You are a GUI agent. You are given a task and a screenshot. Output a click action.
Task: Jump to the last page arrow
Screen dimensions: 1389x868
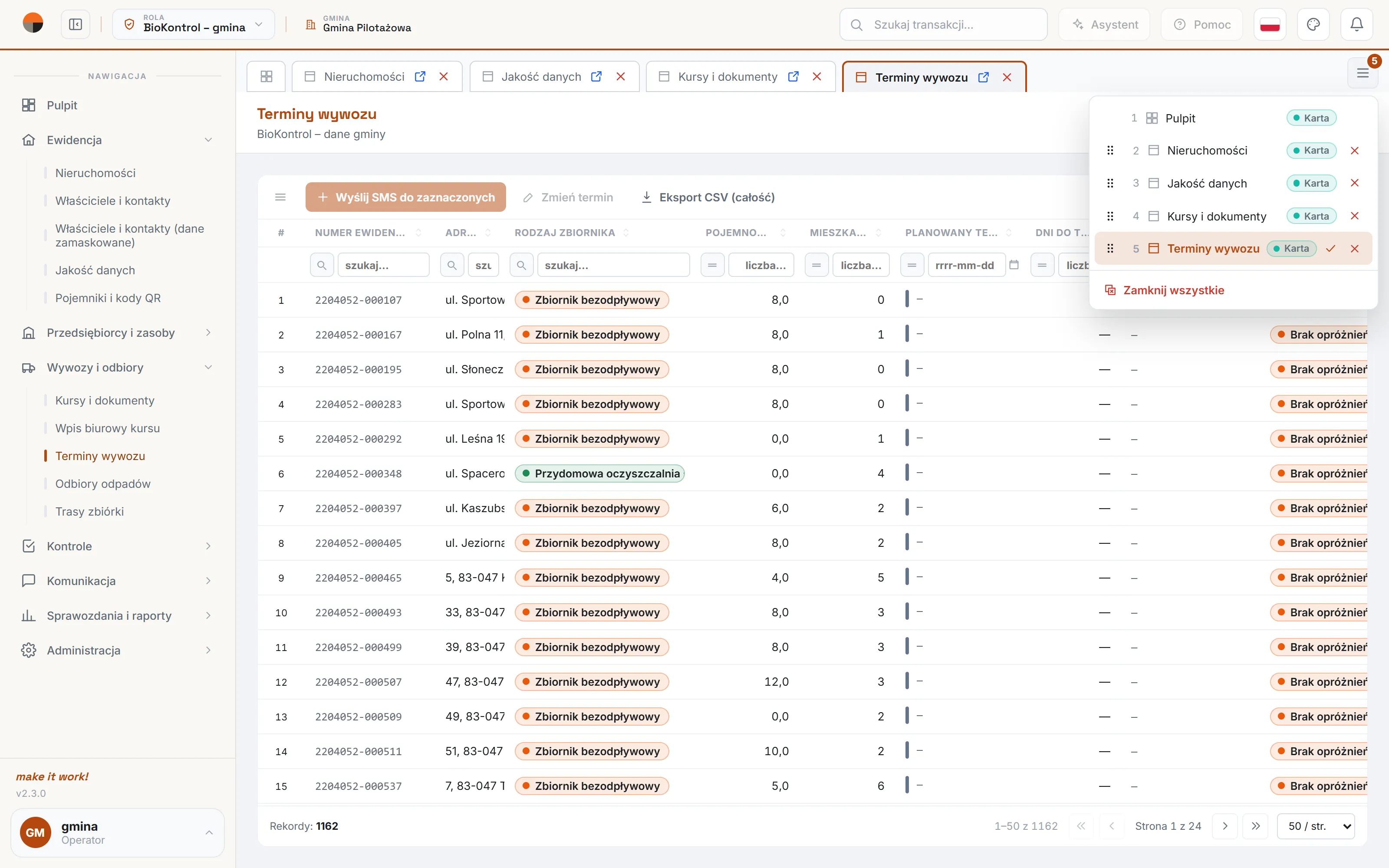(1256, 826)
